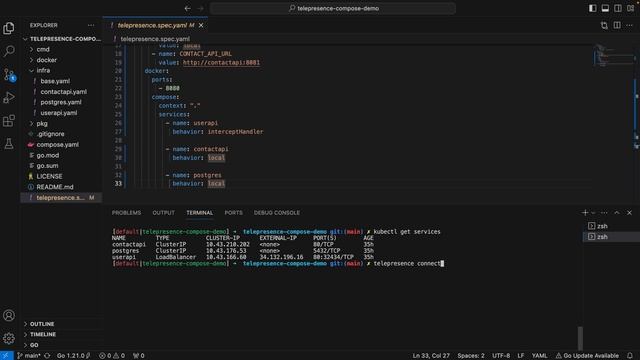This screenshot has width=640, height=360.
Task: Select the telepresence.spec.yaml editor tab
Action: pyautogui.click(x=155, y=25)
